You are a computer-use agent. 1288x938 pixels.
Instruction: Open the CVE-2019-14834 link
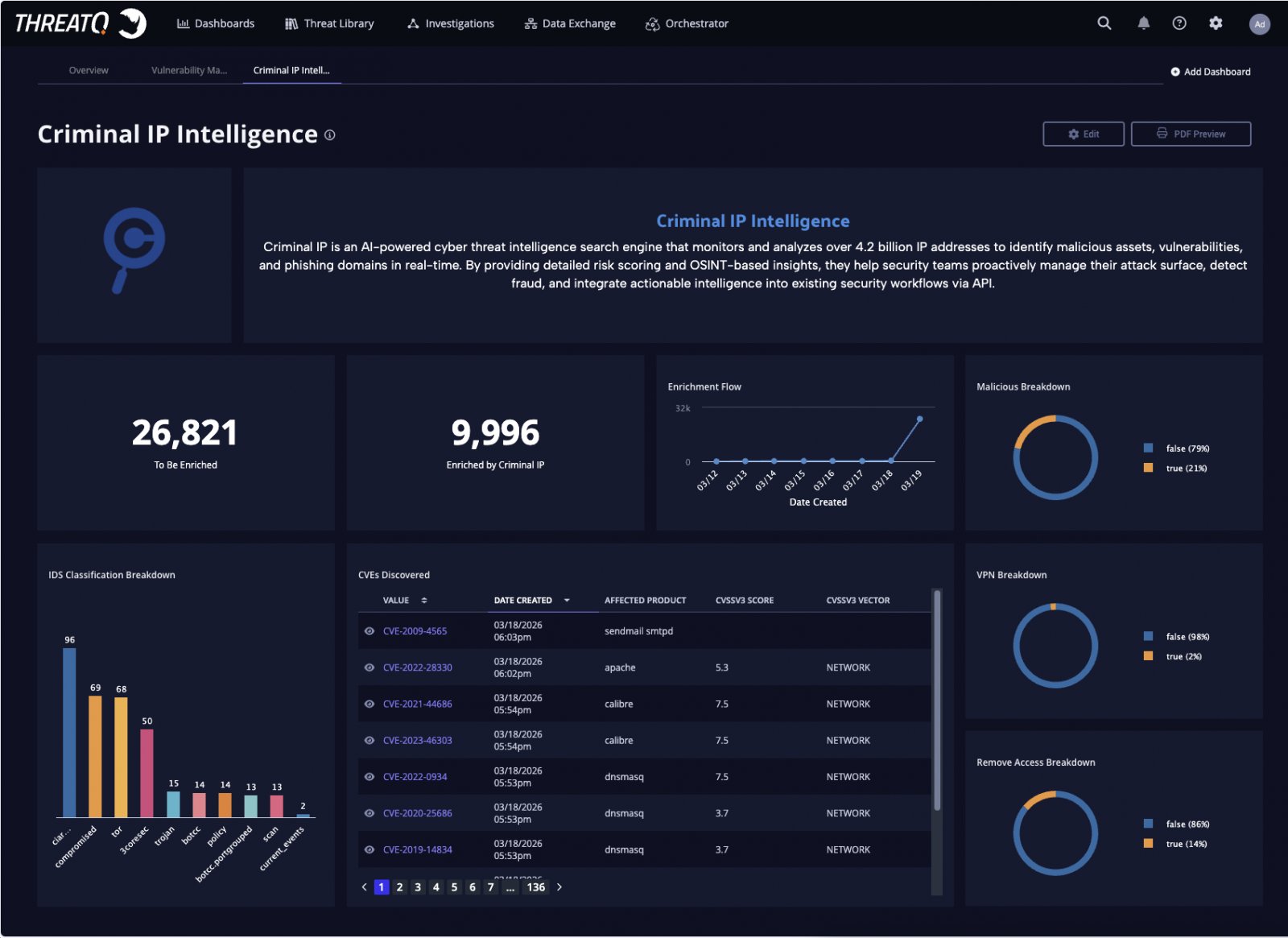point(418,849)
